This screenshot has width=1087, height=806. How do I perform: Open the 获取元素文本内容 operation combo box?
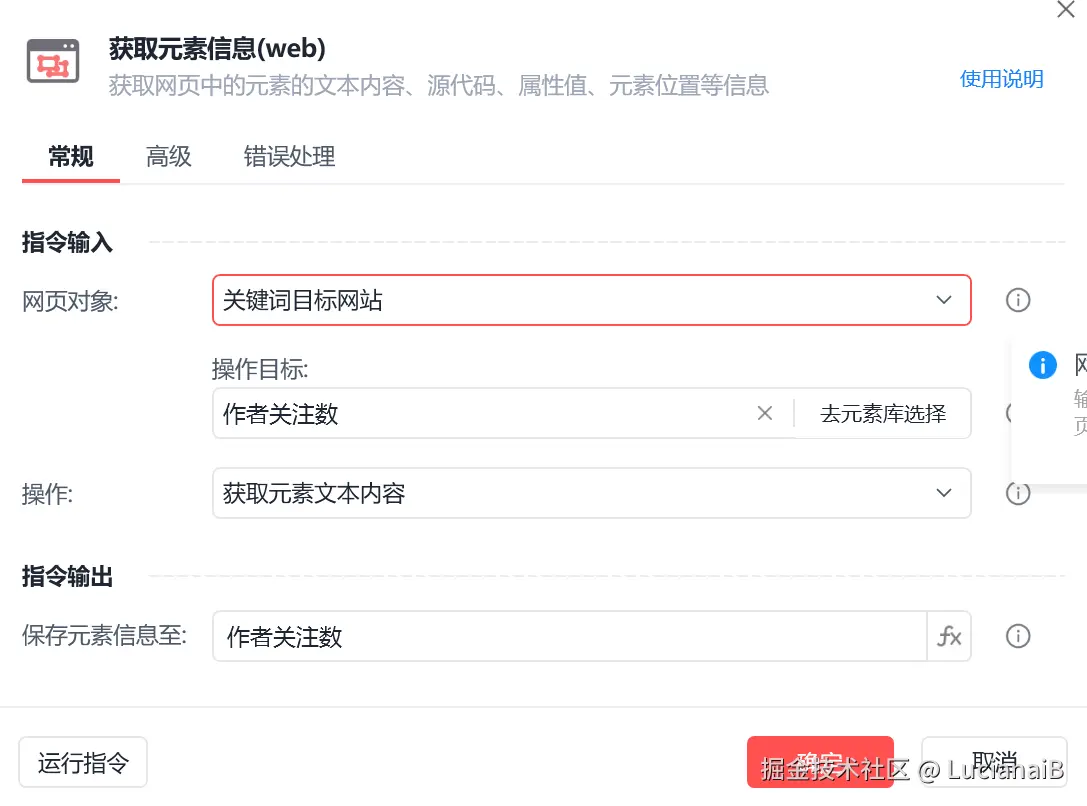coord(570,493)
